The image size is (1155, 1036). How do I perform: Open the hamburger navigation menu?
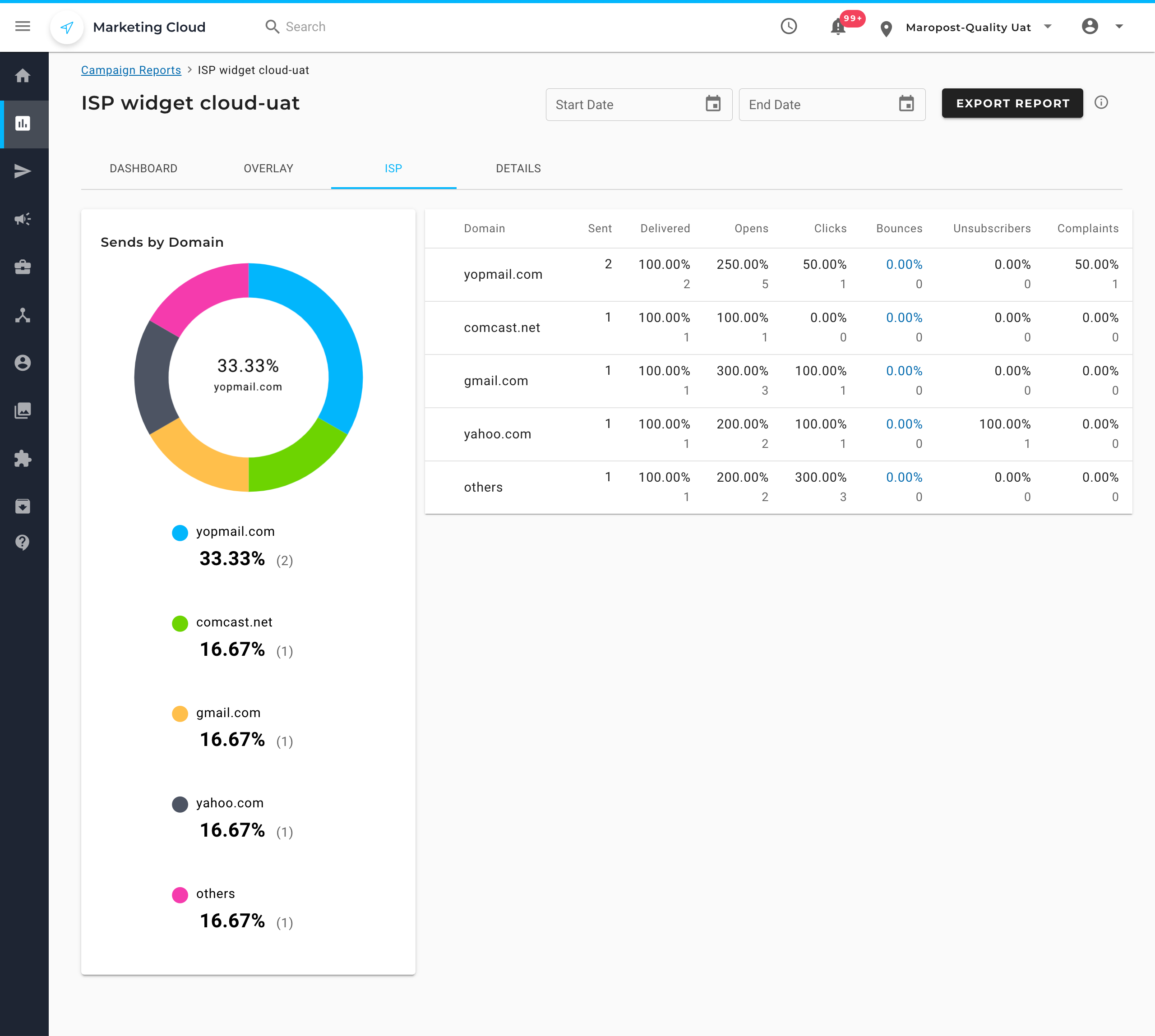[x=23, y=26]
